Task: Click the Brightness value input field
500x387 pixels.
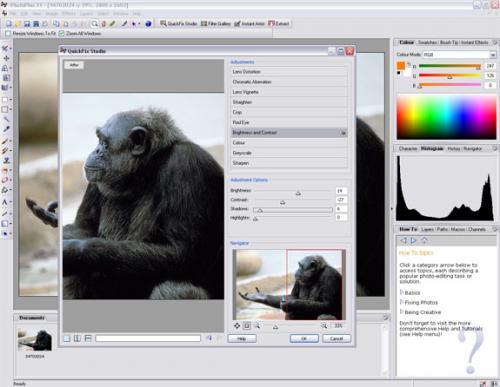Action: [x=341, y=191]
